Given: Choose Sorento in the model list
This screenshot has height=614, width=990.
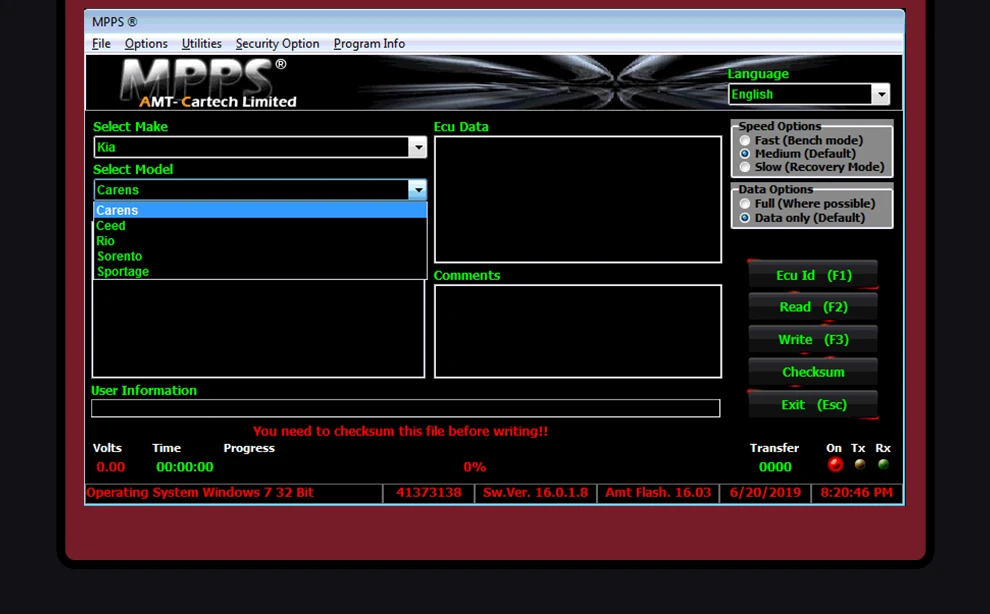Looking at the screenshot, I should tap(260, 256).
